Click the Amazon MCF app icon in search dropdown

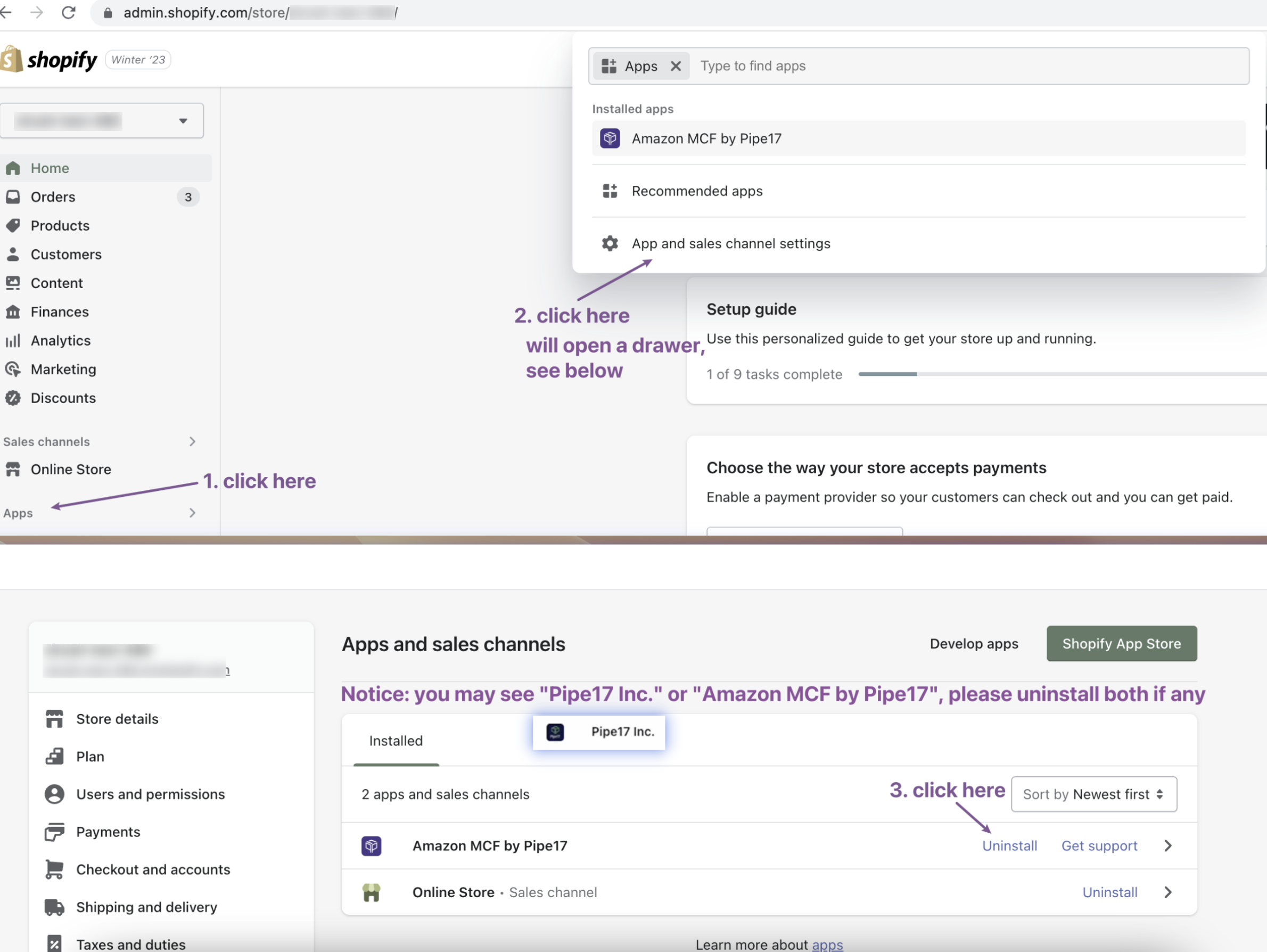610,138
